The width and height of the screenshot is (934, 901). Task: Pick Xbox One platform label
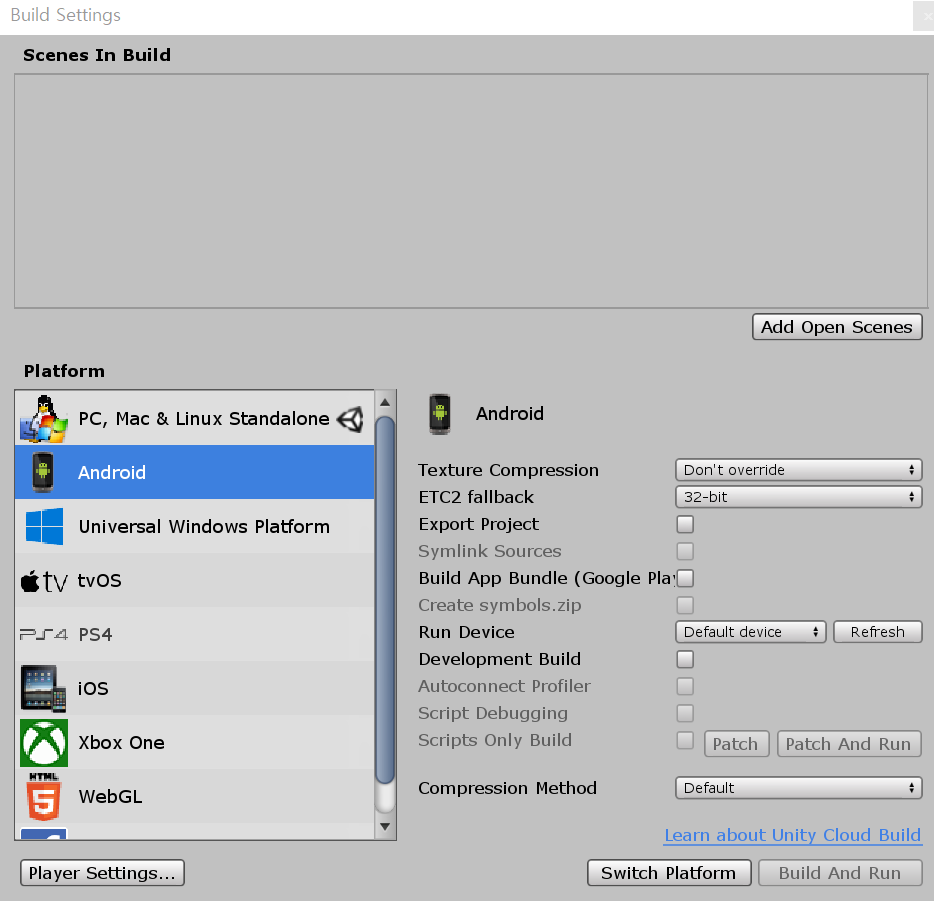[122, 743]
